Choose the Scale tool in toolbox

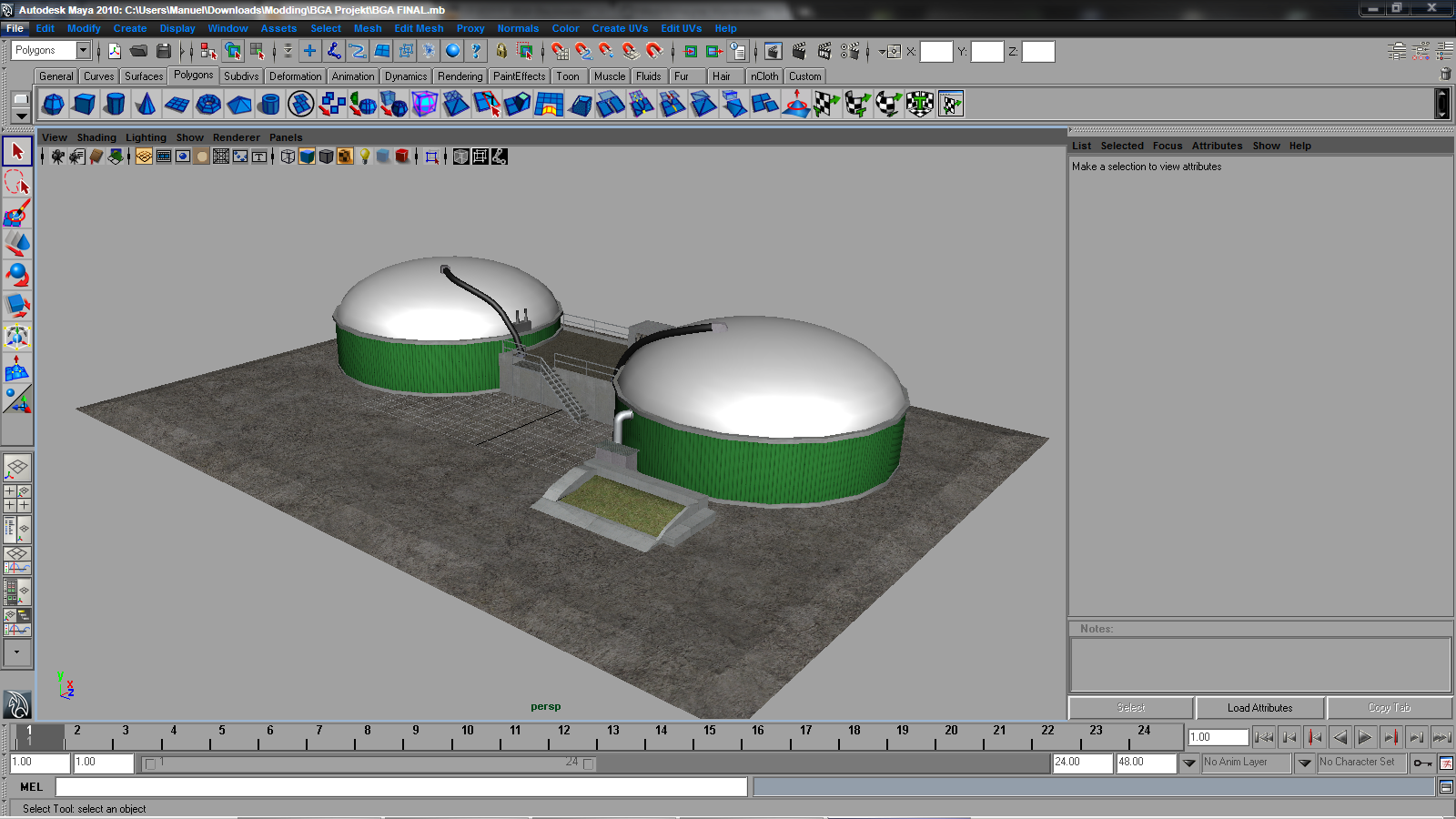tap(17, 307)
